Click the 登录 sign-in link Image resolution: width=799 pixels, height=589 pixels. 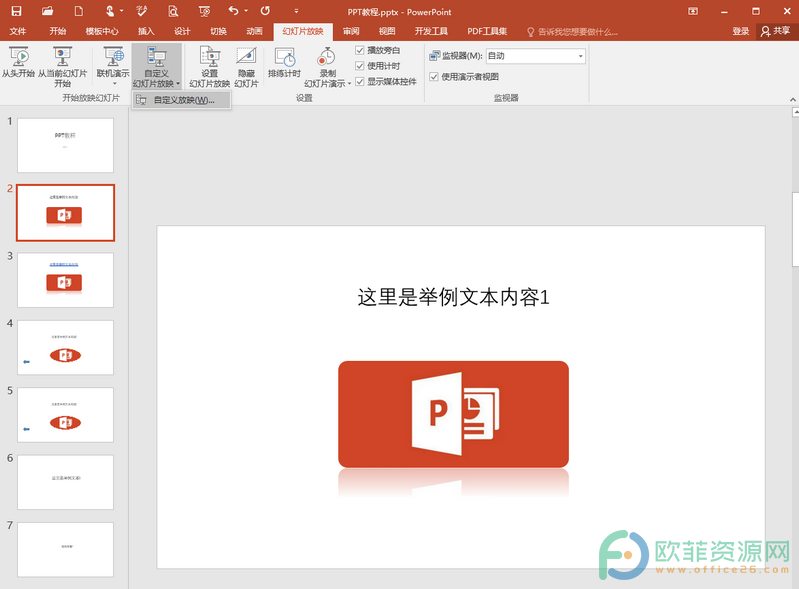point(740,32)
